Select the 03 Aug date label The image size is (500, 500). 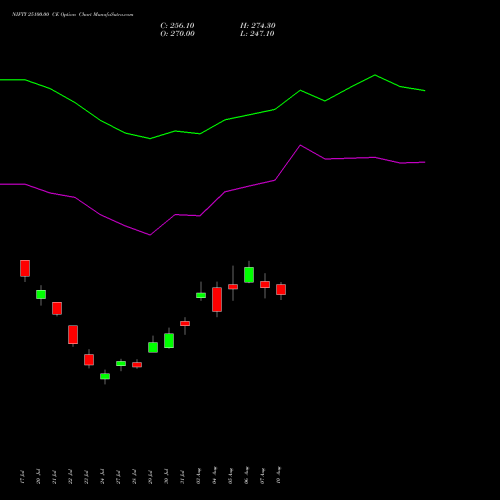click(198, 476)
